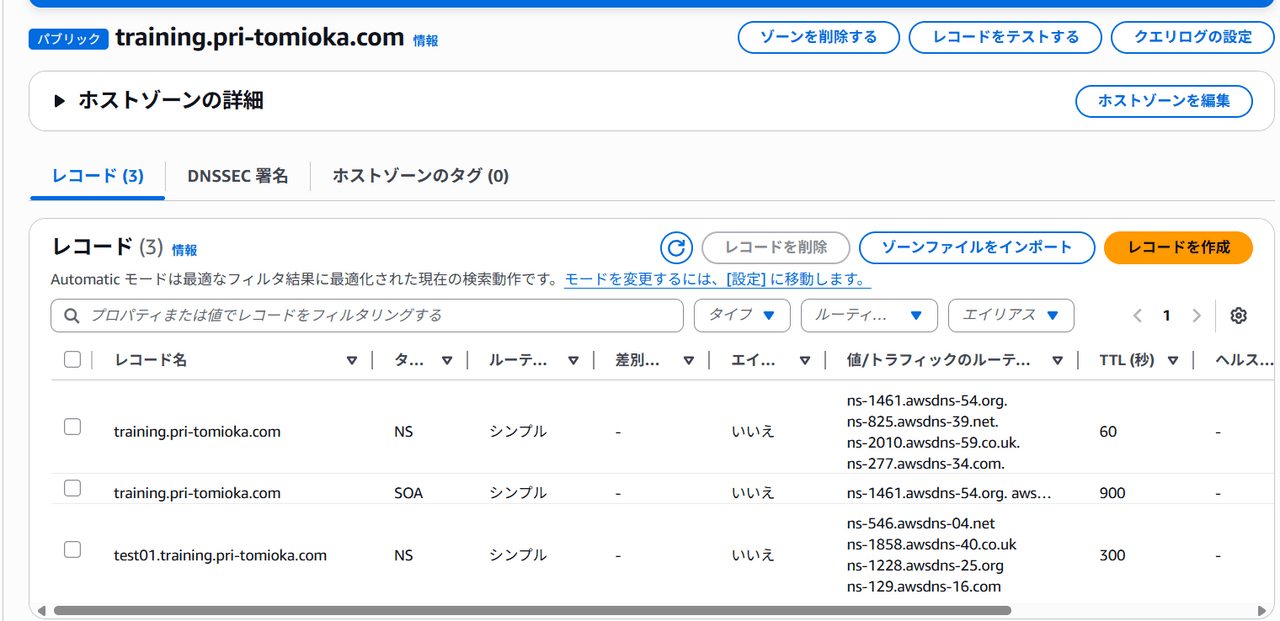Sort by the TTL (秒) column arrow
Screen dimensions: 1280x621
click(1173, 360)
